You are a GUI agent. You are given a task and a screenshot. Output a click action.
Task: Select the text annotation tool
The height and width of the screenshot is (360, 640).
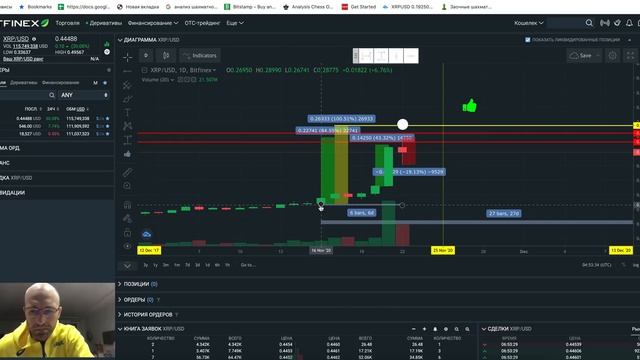click(127, 112)
